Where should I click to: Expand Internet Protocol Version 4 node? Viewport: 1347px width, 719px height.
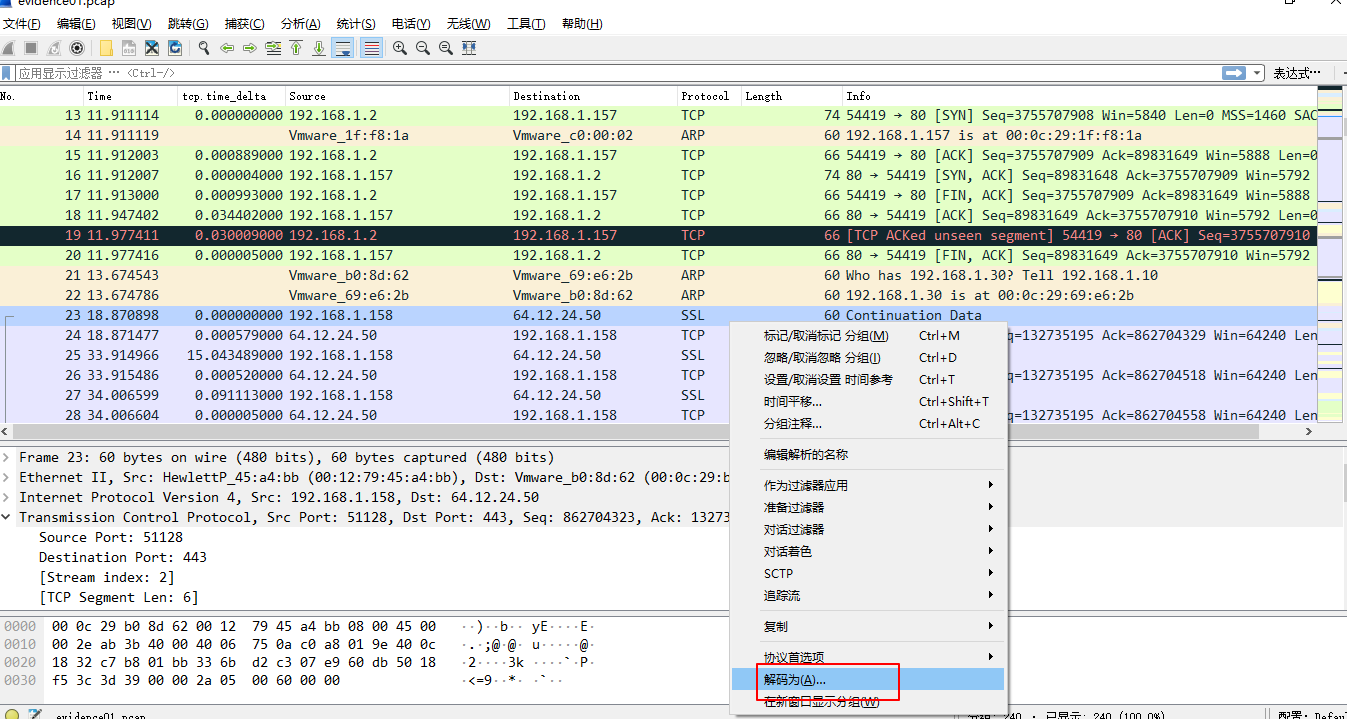click(7, 497)
